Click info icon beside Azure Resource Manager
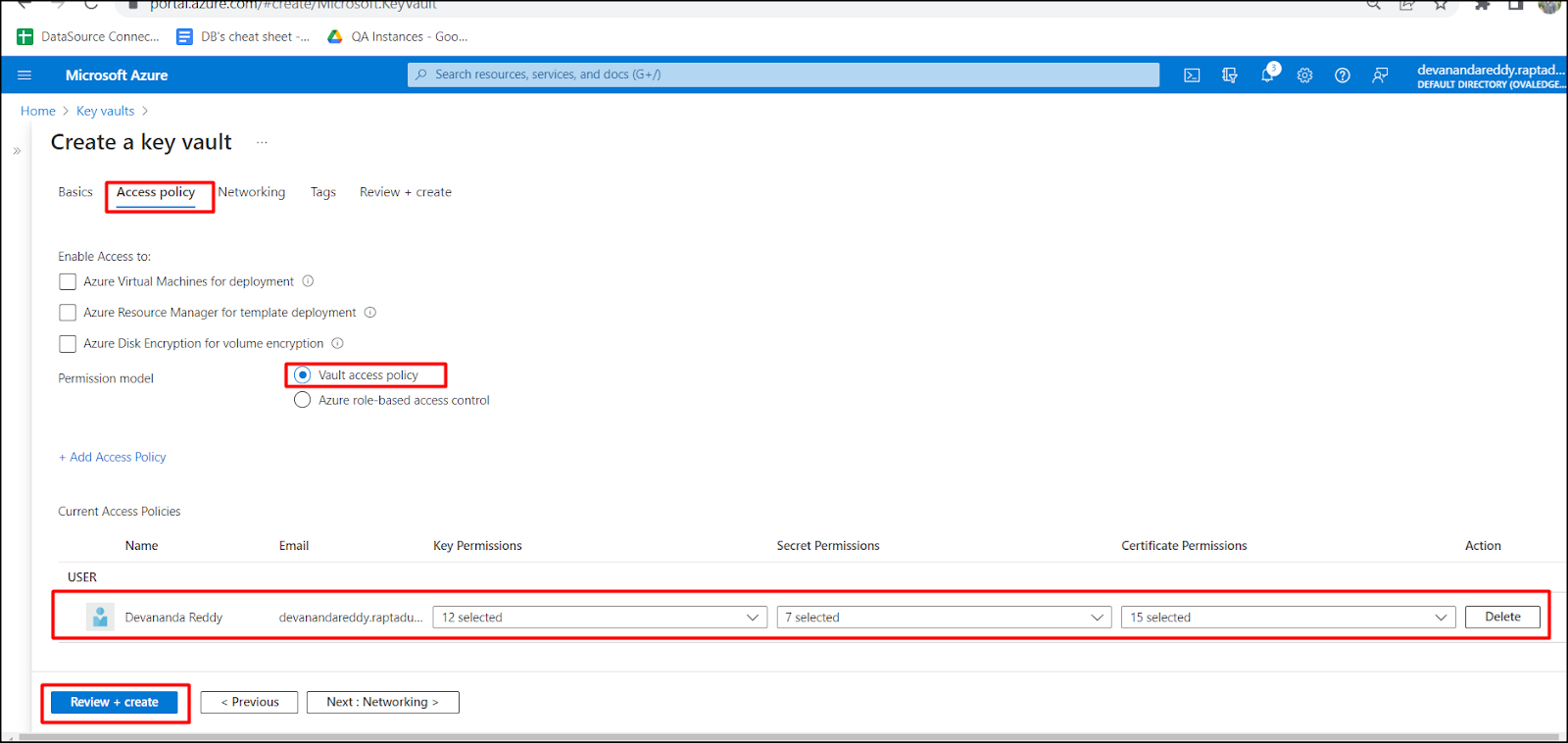The image size is (1568, 743). tap(370, 313)
